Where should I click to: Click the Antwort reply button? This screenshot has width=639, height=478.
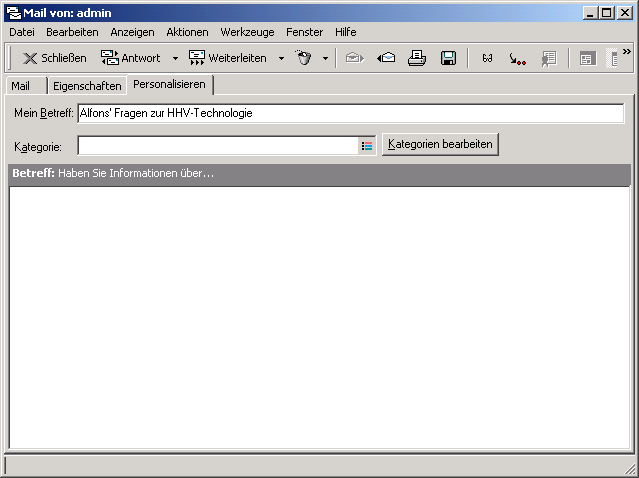click(x=130, y=58)
